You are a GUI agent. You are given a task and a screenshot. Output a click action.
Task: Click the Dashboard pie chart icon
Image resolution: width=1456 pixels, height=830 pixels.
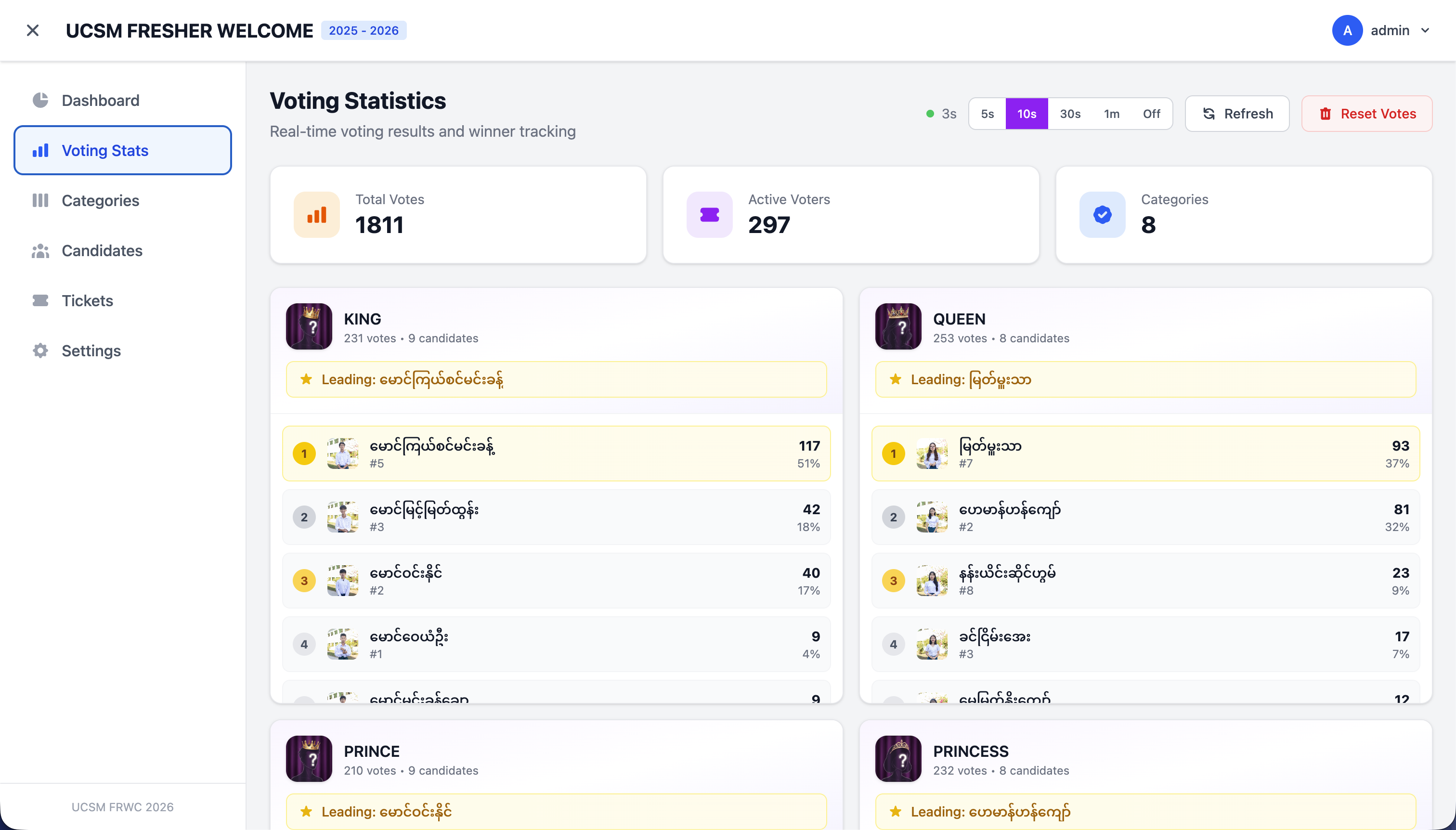[x=40, y=100]
